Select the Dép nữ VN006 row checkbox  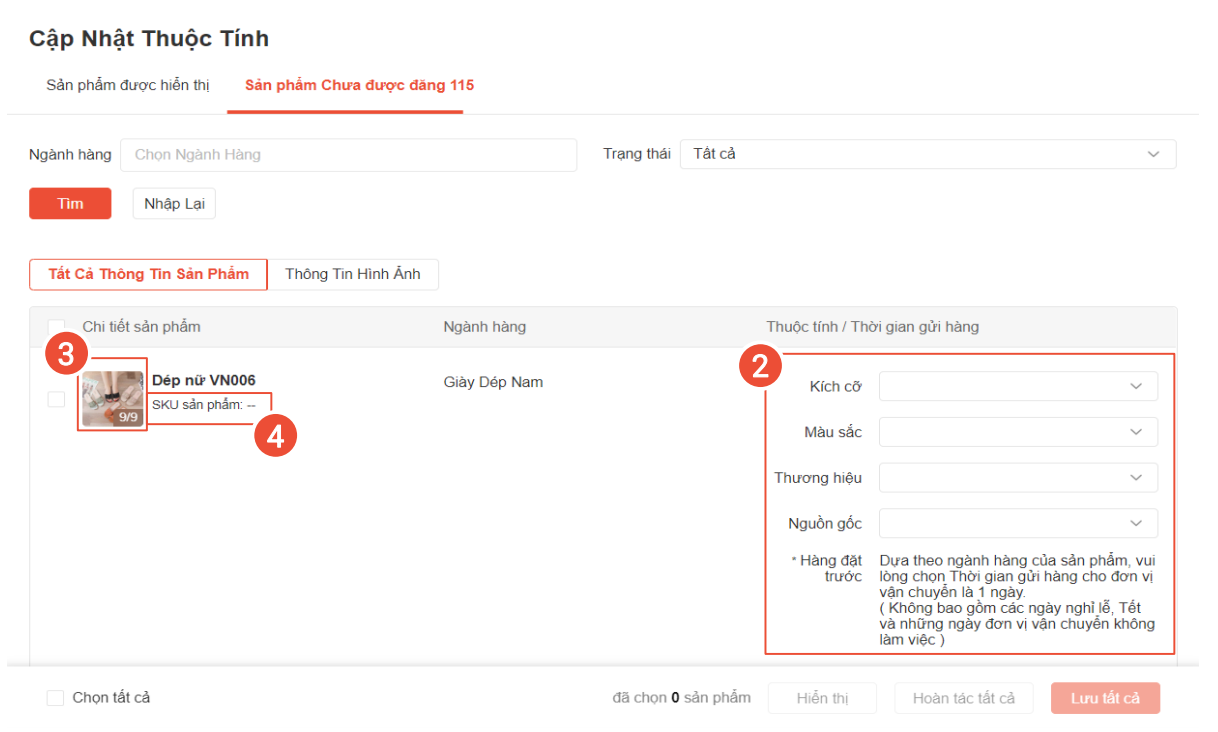point(56,399)
